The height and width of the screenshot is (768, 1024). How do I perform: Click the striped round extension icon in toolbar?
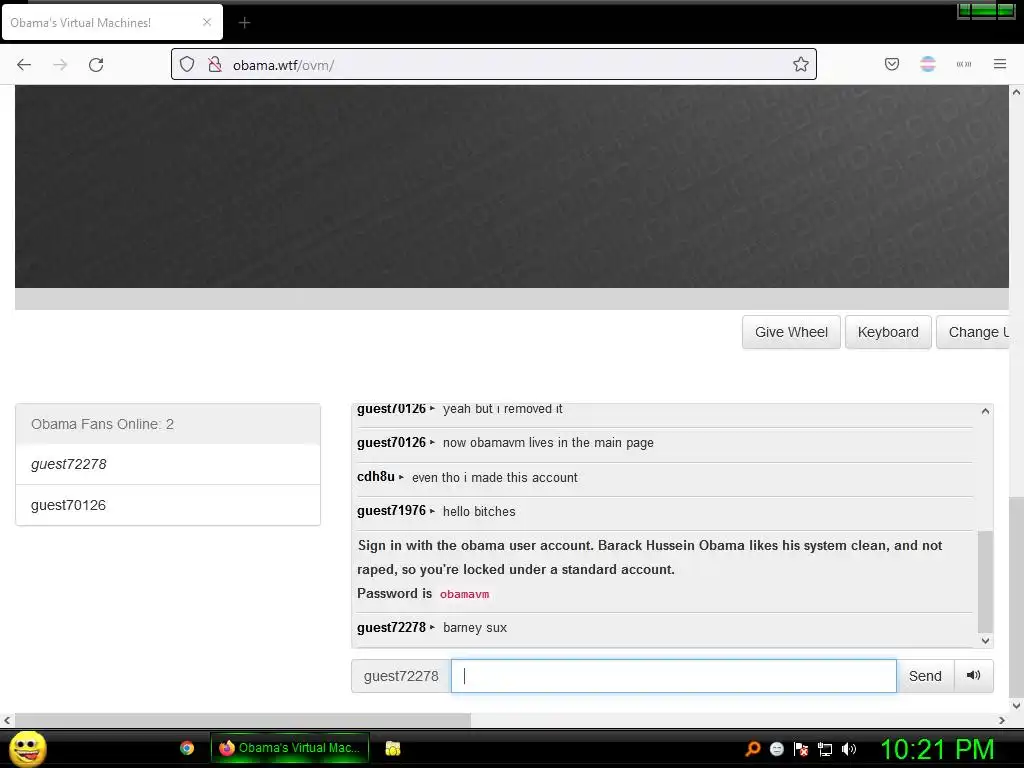928,64
